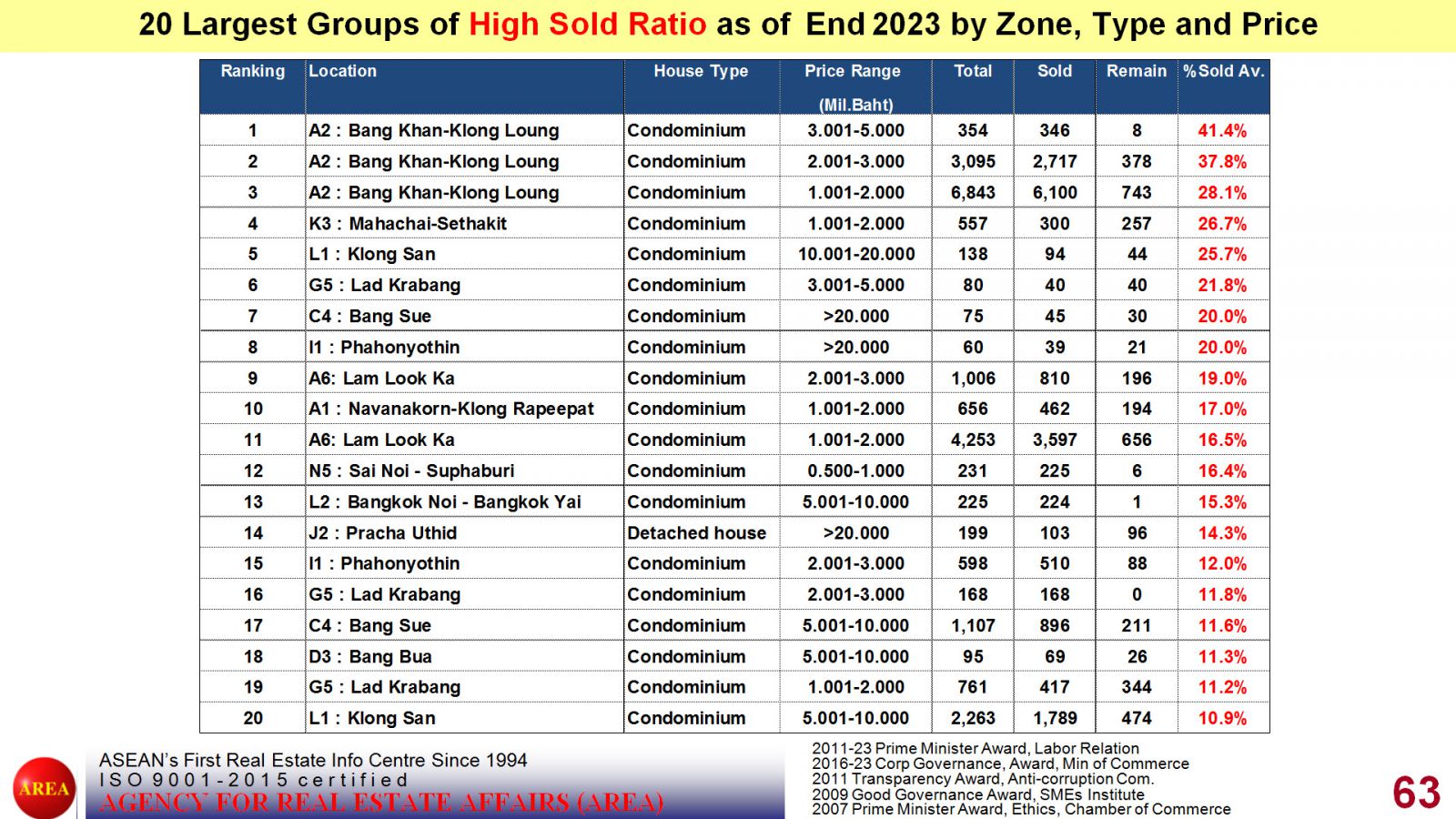
Task: Click the House Type column header
Action: (701, 71)
